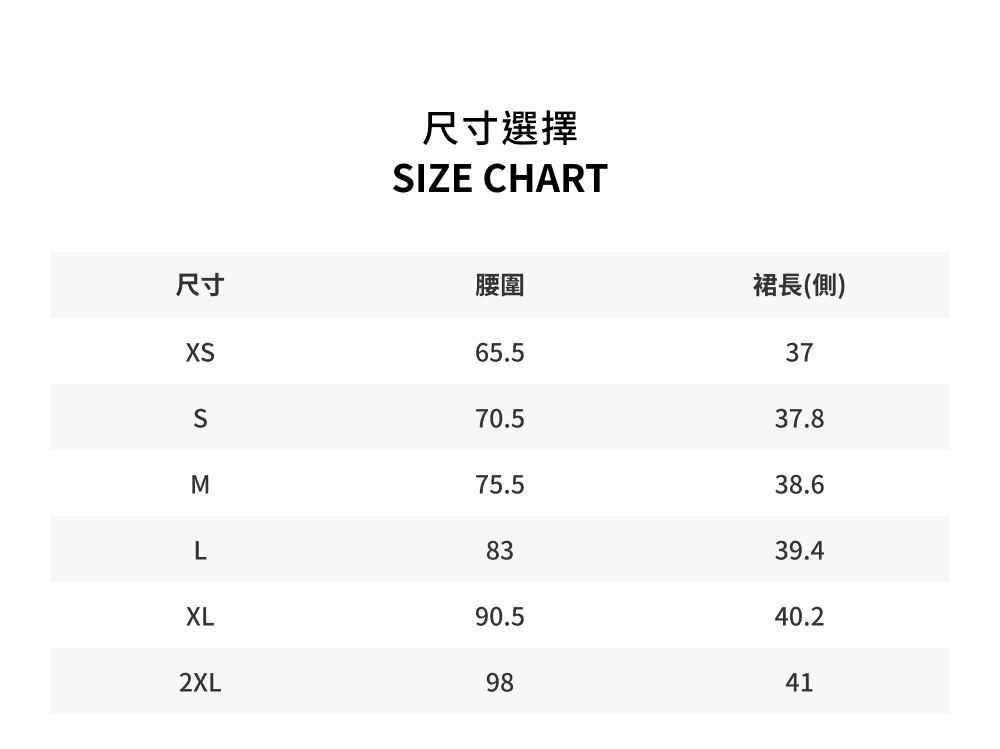
Task: Click the 70.5 waist value
Action: (499, 419)
